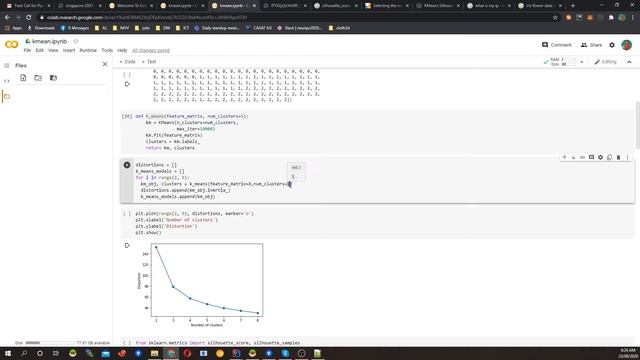Add a new Code cell
The height and width of the screenshot is (360, 640).
pos(127,62)
